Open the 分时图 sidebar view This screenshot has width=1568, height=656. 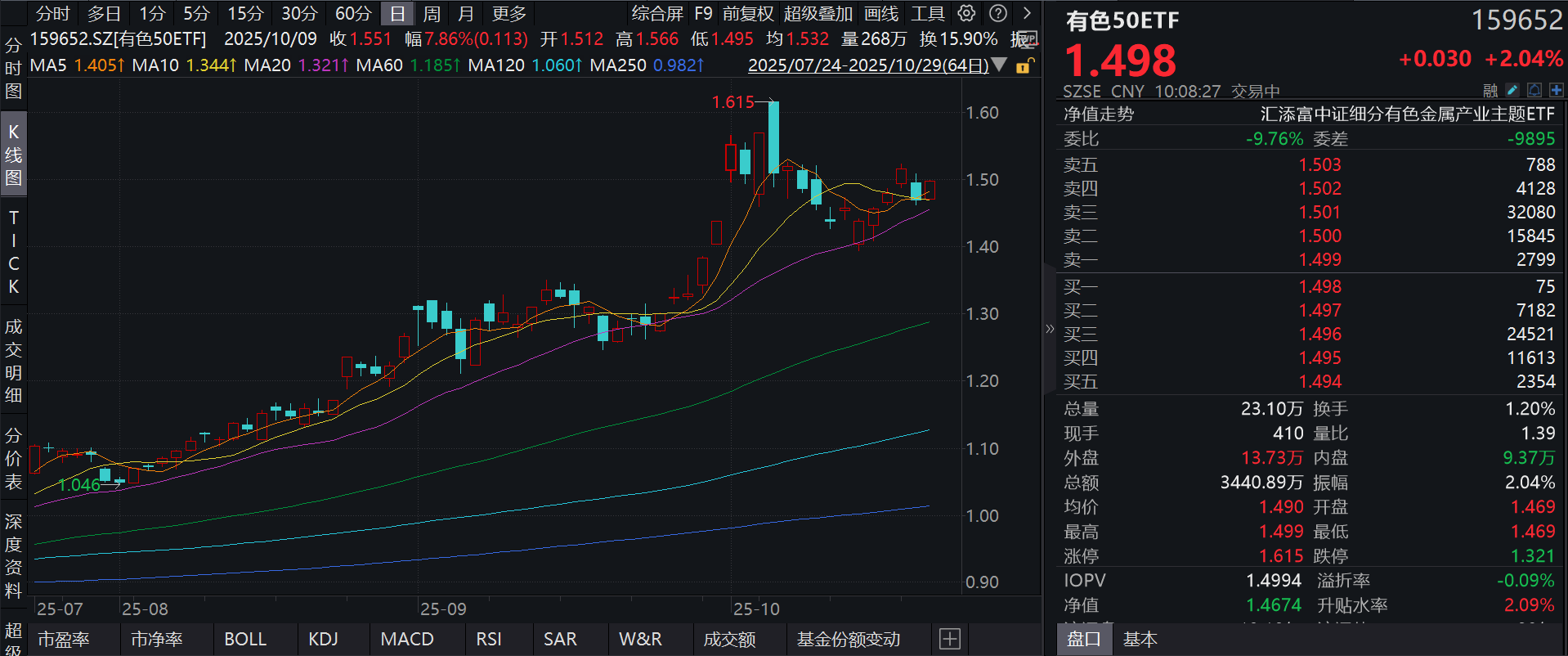(x=13, y=68)
